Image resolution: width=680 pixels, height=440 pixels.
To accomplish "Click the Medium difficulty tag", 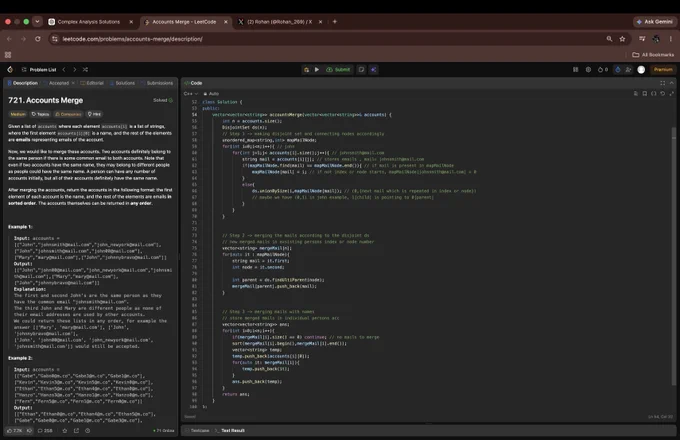I will tap(18, 114).
